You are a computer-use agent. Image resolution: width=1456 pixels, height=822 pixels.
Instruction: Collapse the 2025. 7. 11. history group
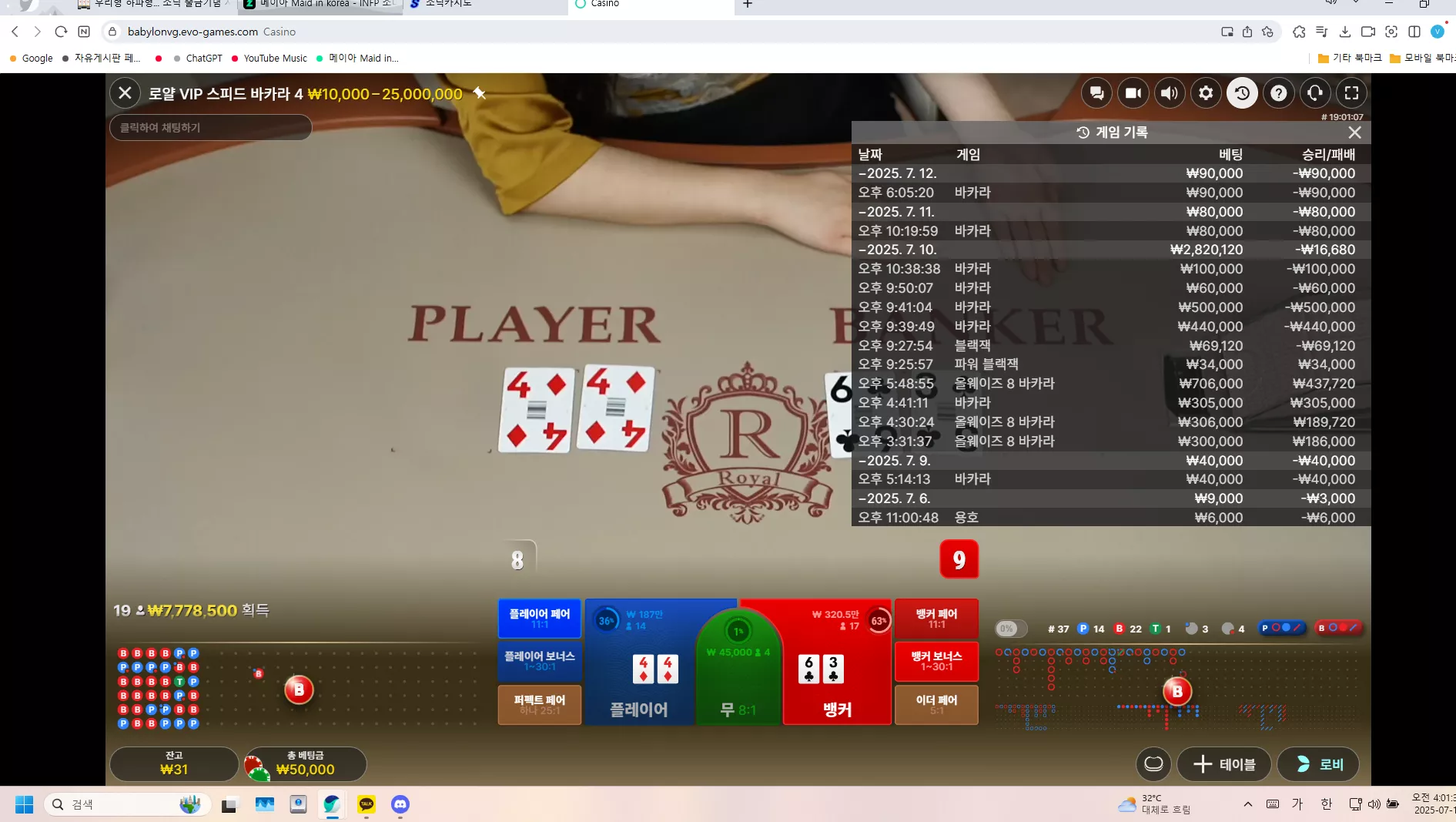click(1111, 212)
